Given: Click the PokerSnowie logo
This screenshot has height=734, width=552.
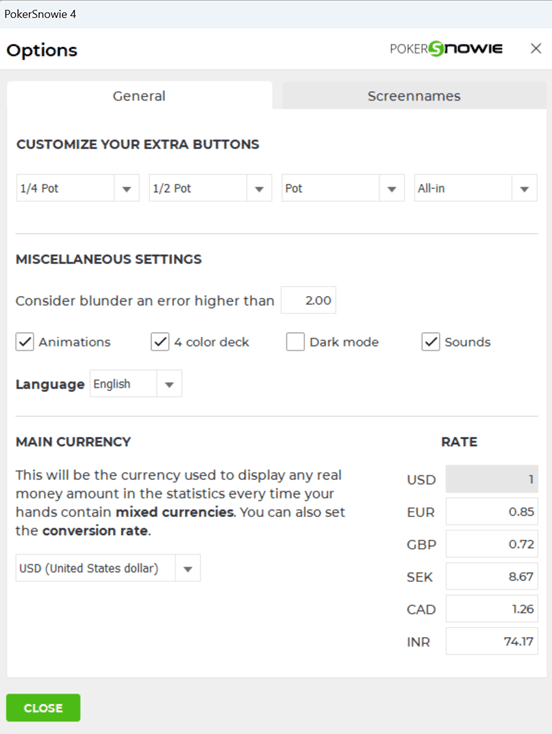Looking at the screenshot, I should (x=446, y=49).
